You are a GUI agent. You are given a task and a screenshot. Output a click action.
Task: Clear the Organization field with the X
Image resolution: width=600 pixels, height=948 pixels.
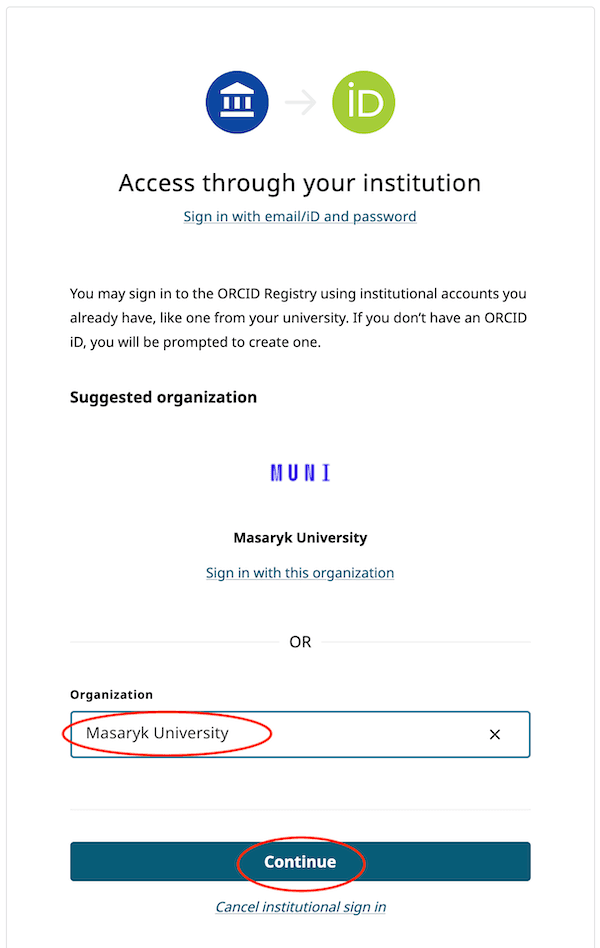click(x=495, y=734)
